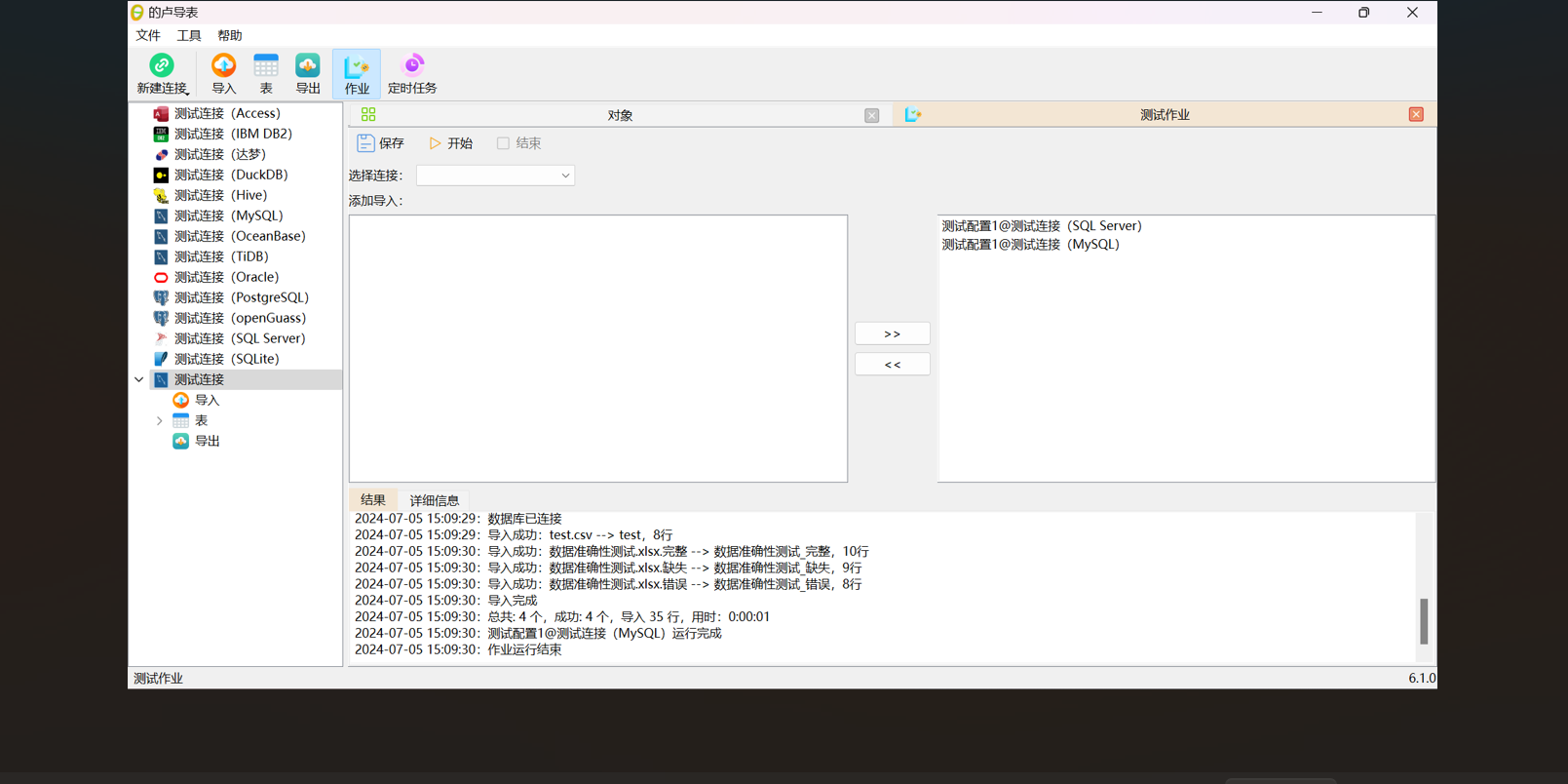Select the 作业 toolbar icon

[357, 66]
